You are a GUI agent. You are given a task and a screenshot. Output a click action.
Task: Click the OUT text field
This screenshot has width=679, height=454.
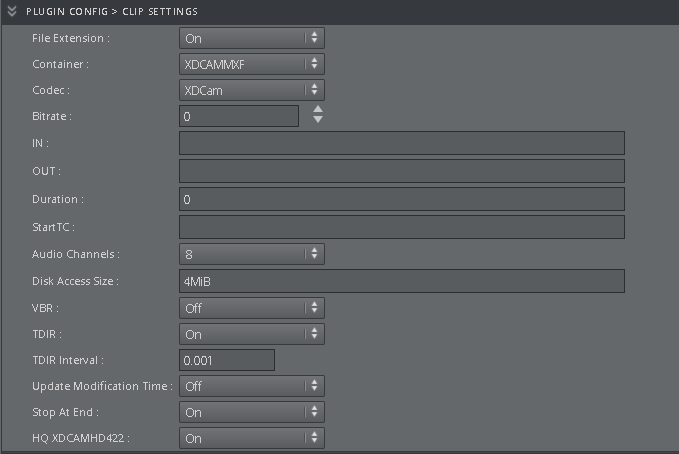(401, 171)
